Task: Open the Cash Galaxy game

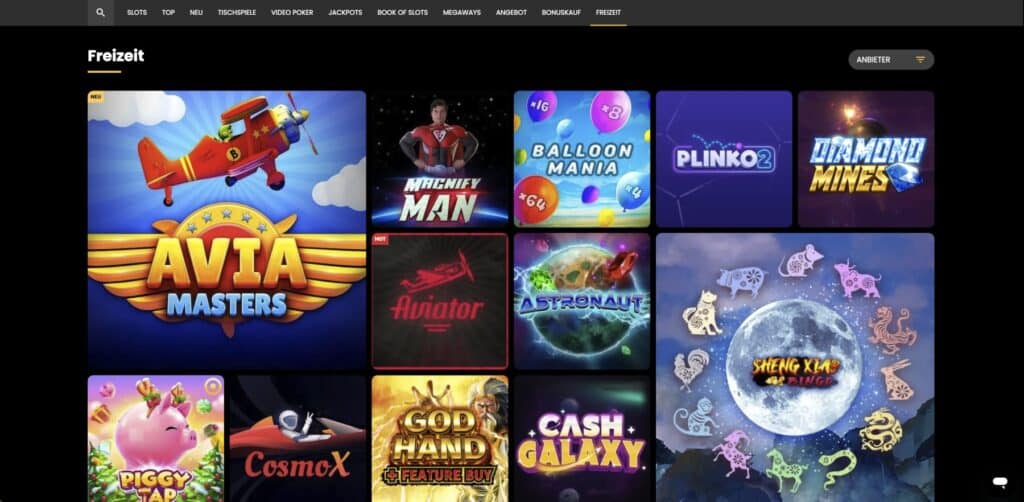Action: [582, 439]
